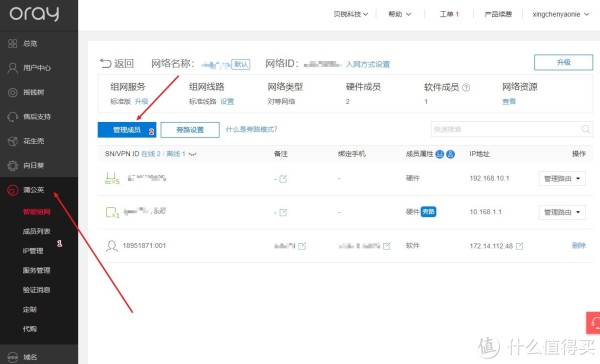This screenshot has width=600, height=364.
Task: Filter by software member attribute icon
Action: tap(450, 154)
